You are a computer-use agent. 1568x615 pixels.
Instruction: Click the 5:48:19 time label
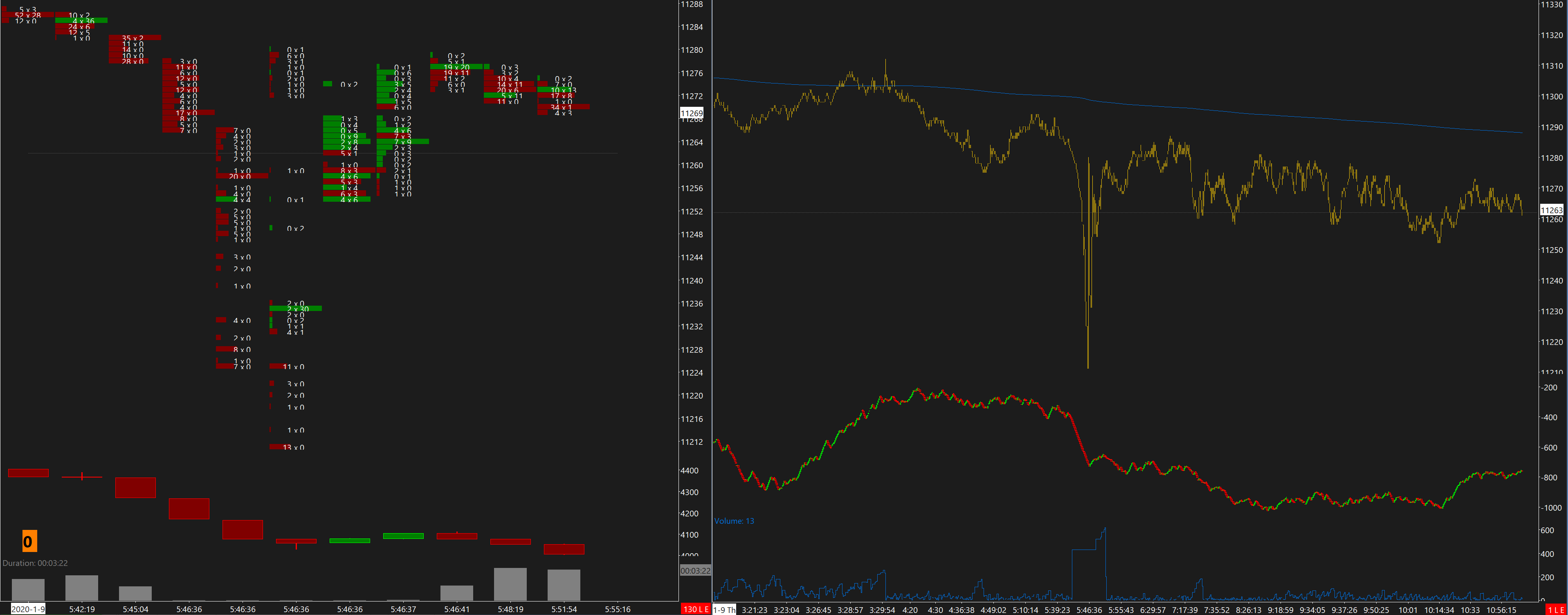[x=510, y=609]
